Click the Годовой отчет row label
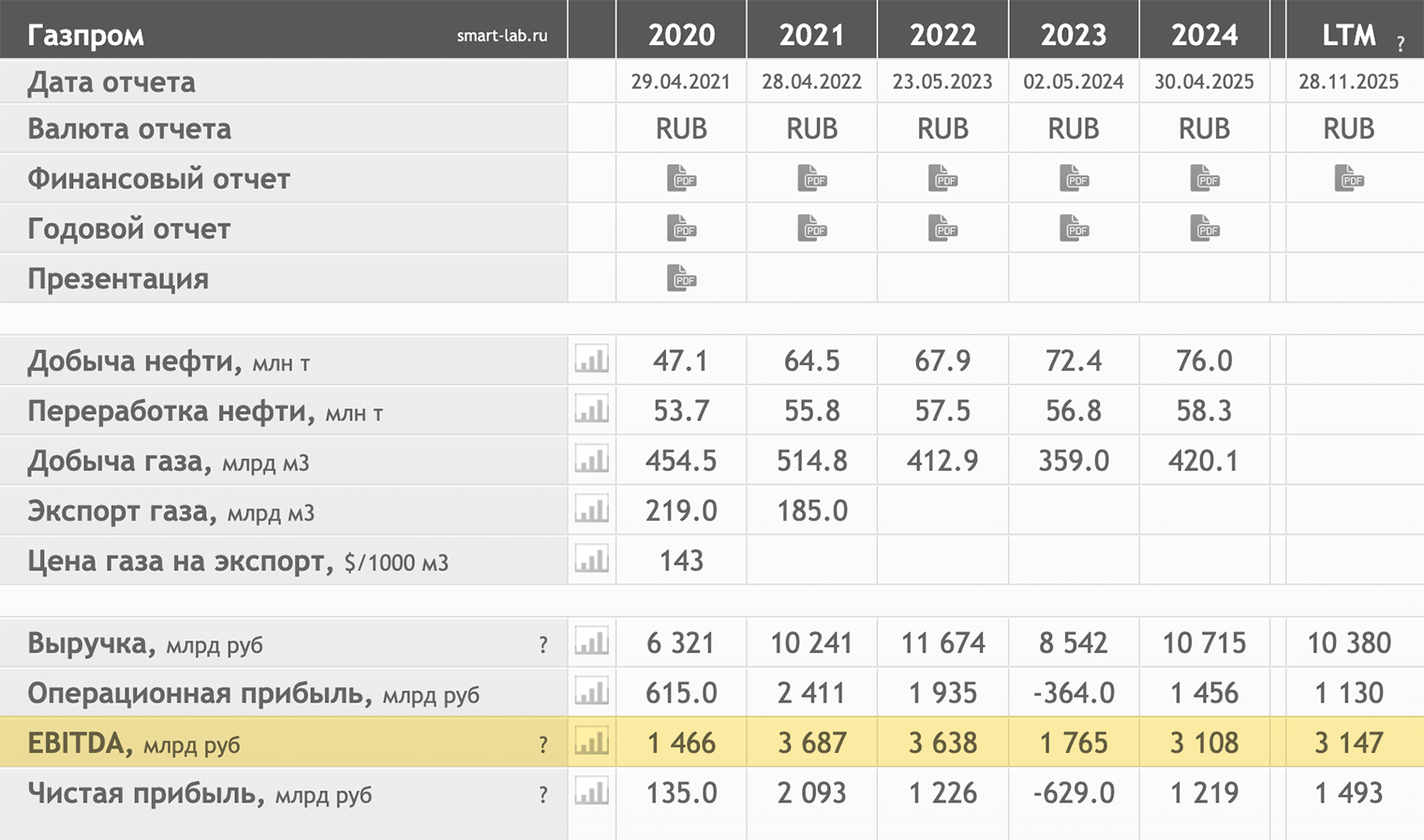The height and width of the screenshot is (840, 1424). (x=128, y=228)
